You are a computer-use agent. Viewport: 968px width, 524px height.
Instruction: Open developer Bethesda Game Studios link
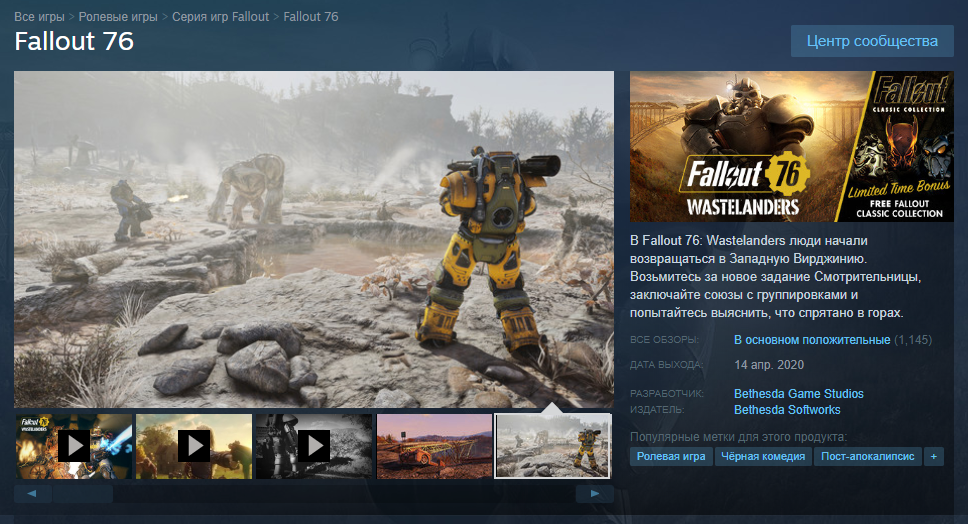coord(798,394)
